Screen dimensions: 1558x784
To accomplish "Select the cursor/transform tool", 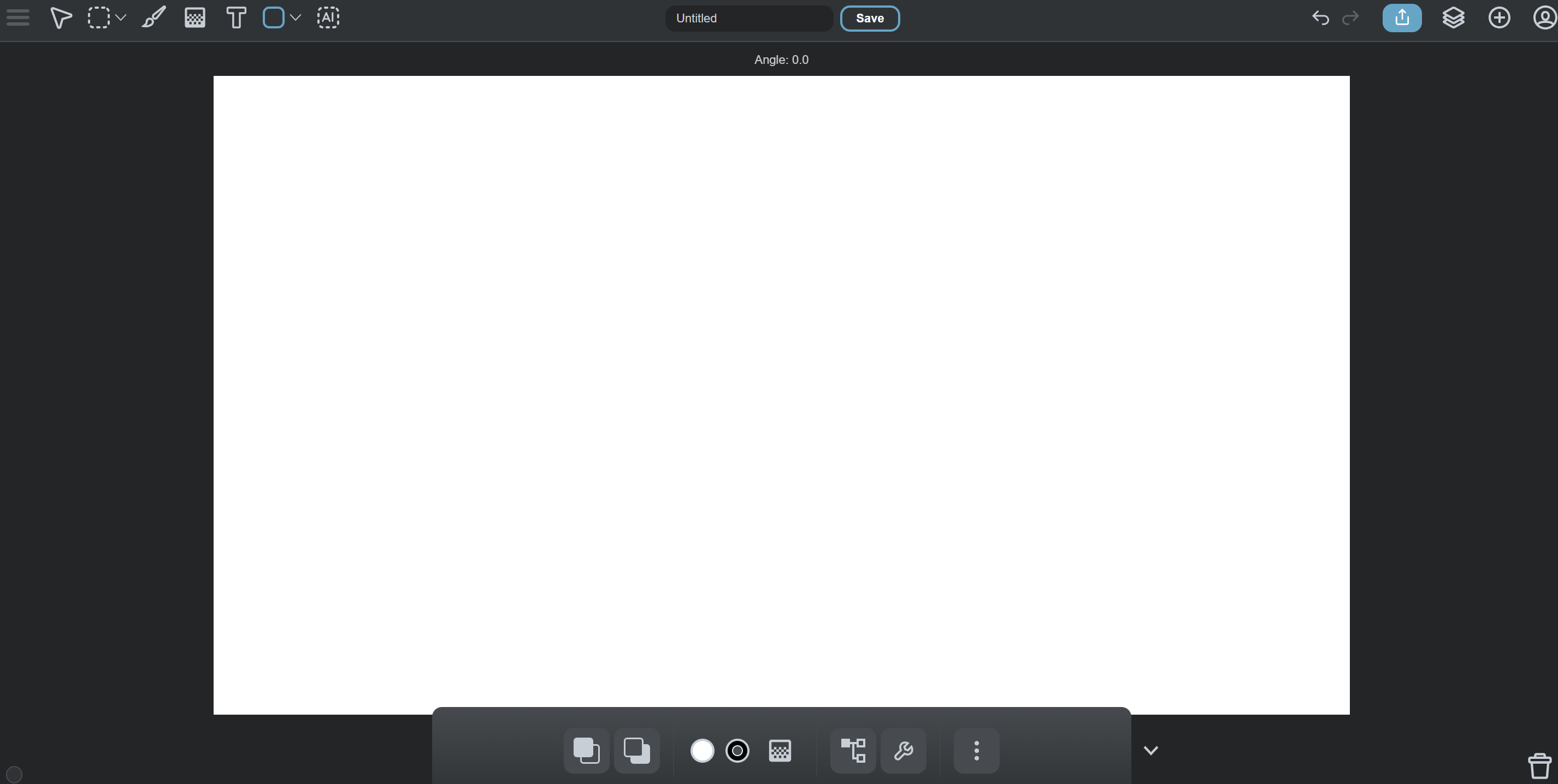I will [x=60, y=17].
